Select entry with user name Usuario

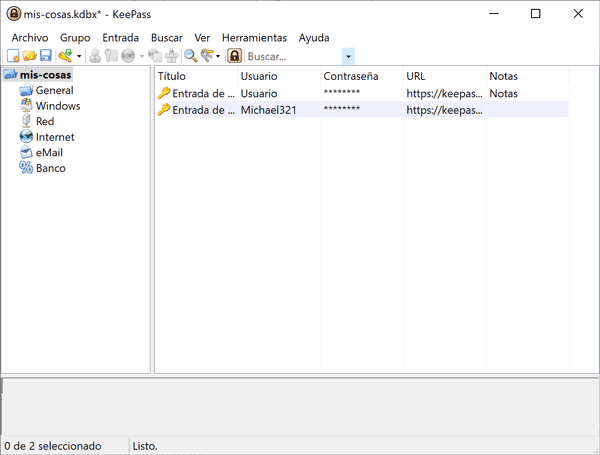pos(362,93)
